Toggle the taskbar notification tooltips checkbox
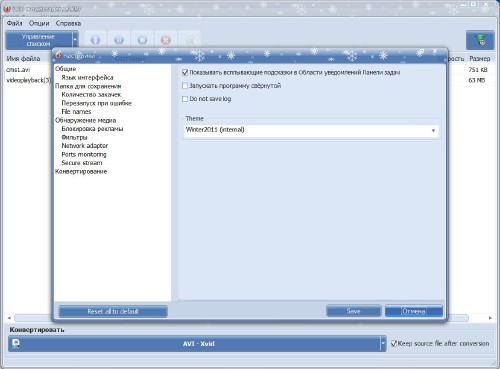The width and height of the screenshot is (500, 369). 185,72
